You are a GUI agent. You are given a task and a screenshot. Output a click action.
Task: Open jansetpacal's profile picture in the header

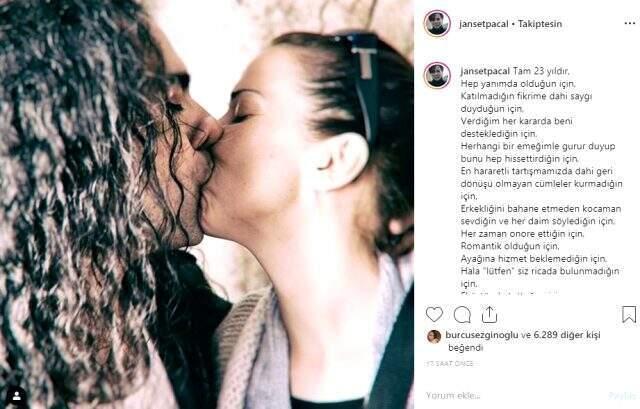tap(437, 23)
